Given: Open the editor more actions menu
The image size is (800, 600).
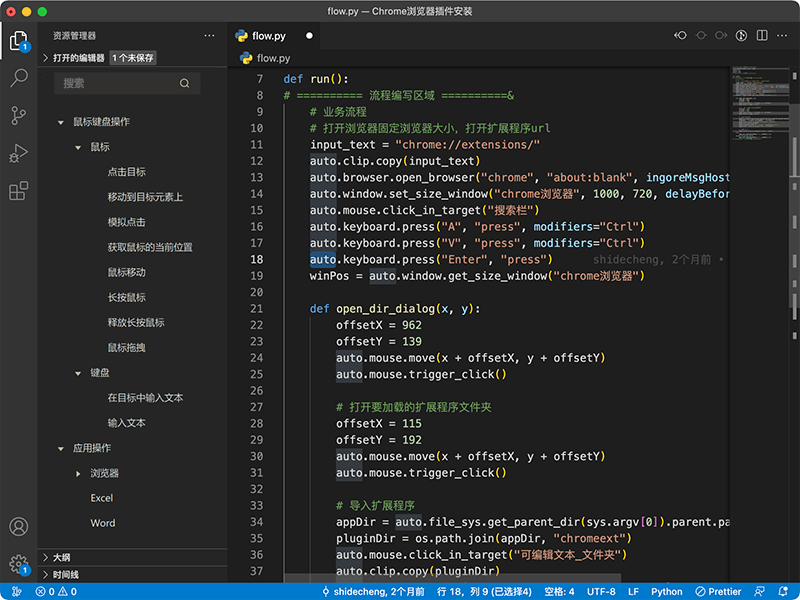Looking at the screenshot, I should click(782, 35).
